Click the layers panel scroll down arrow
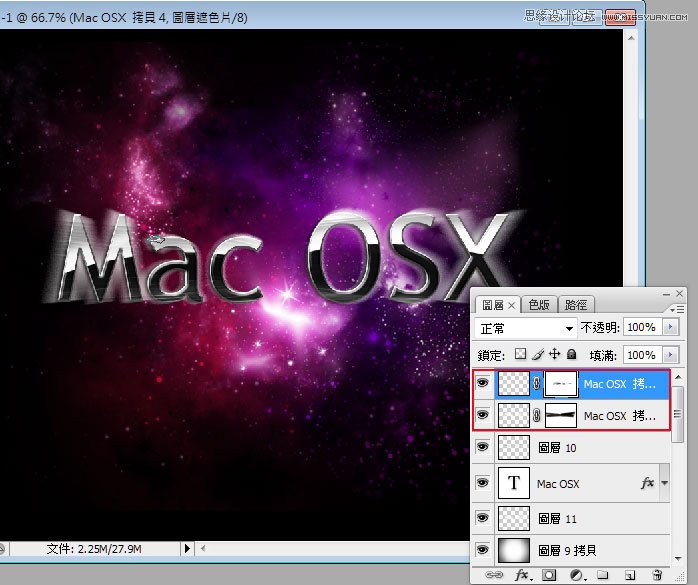This screenshot has width=698, height=585. [678, 558]
